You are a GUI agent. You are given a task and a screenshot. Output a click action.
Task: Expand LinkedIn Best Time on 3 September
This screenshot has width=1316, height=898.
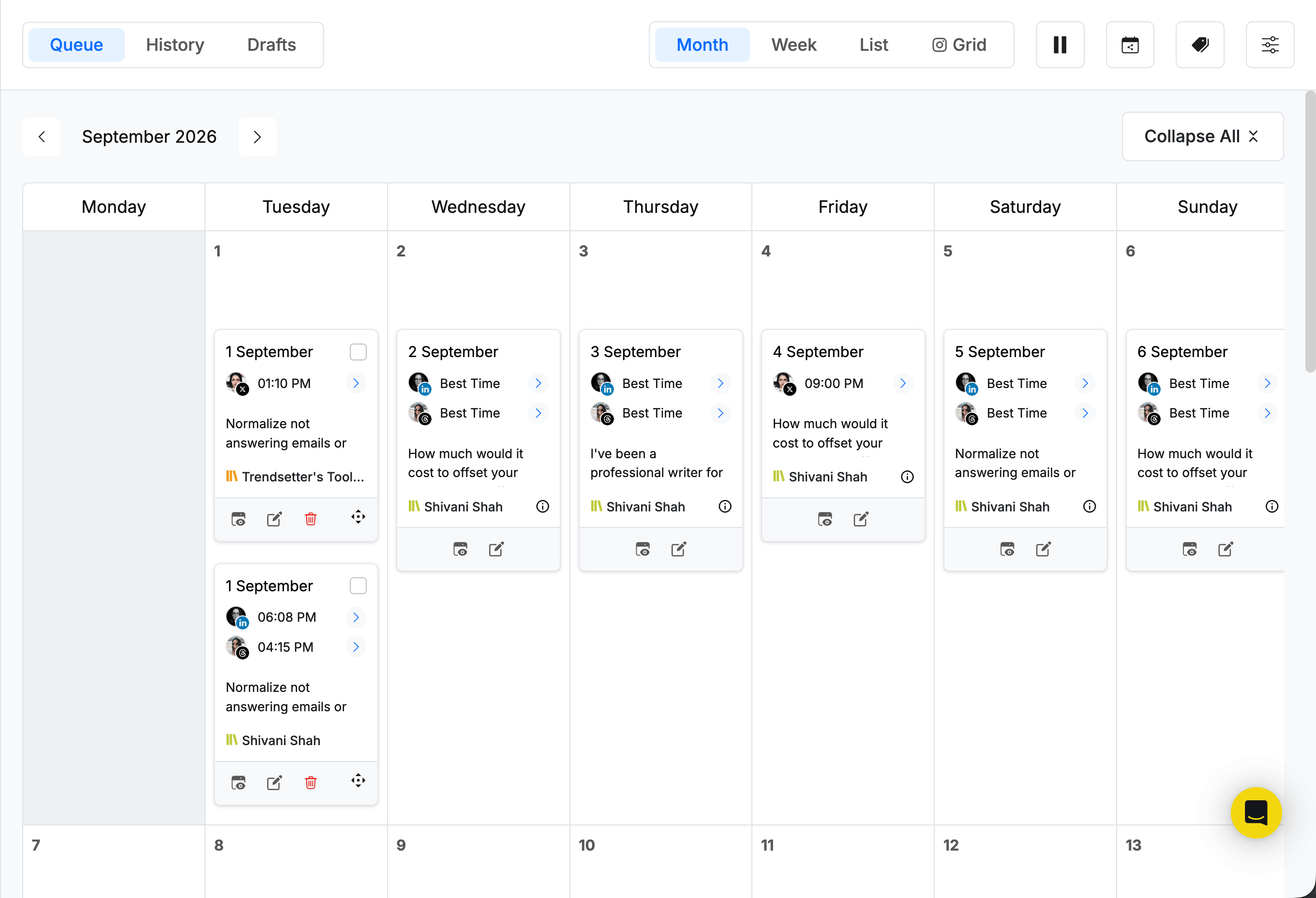[720, 383]
